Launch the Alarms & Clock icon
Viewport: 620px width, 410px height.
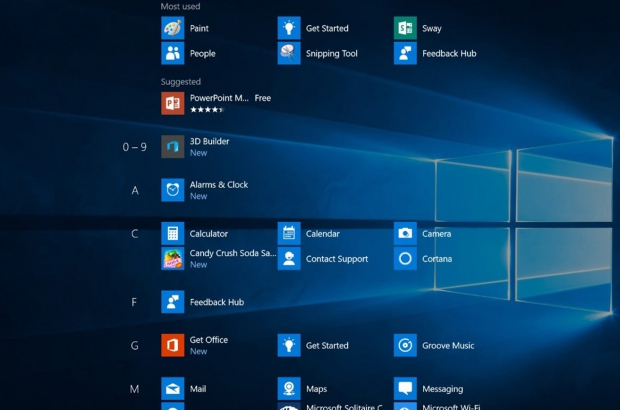point(172,190)
